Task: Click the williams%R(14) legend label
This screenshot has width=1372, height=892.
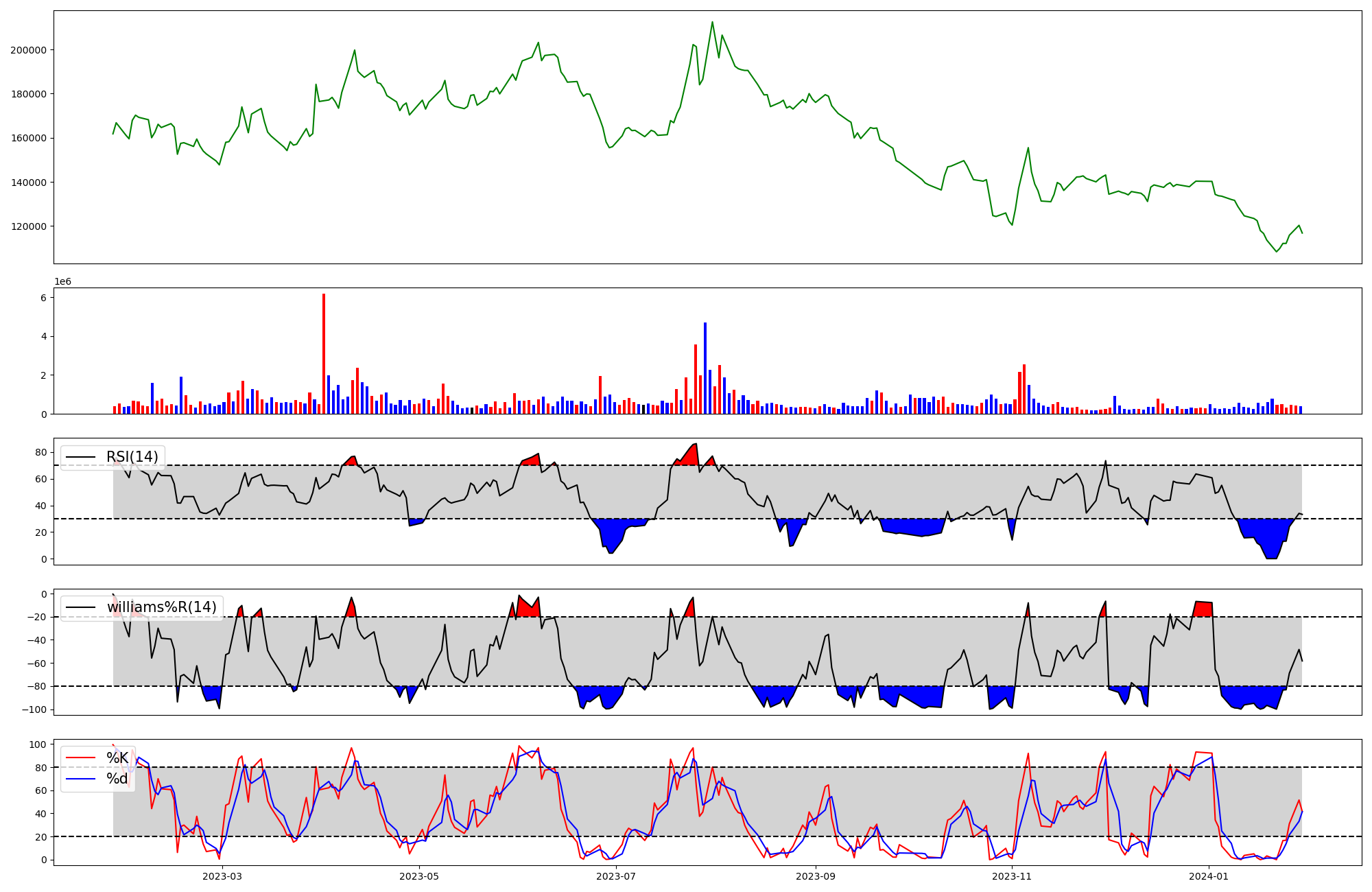Action: [x=161, y=607]
